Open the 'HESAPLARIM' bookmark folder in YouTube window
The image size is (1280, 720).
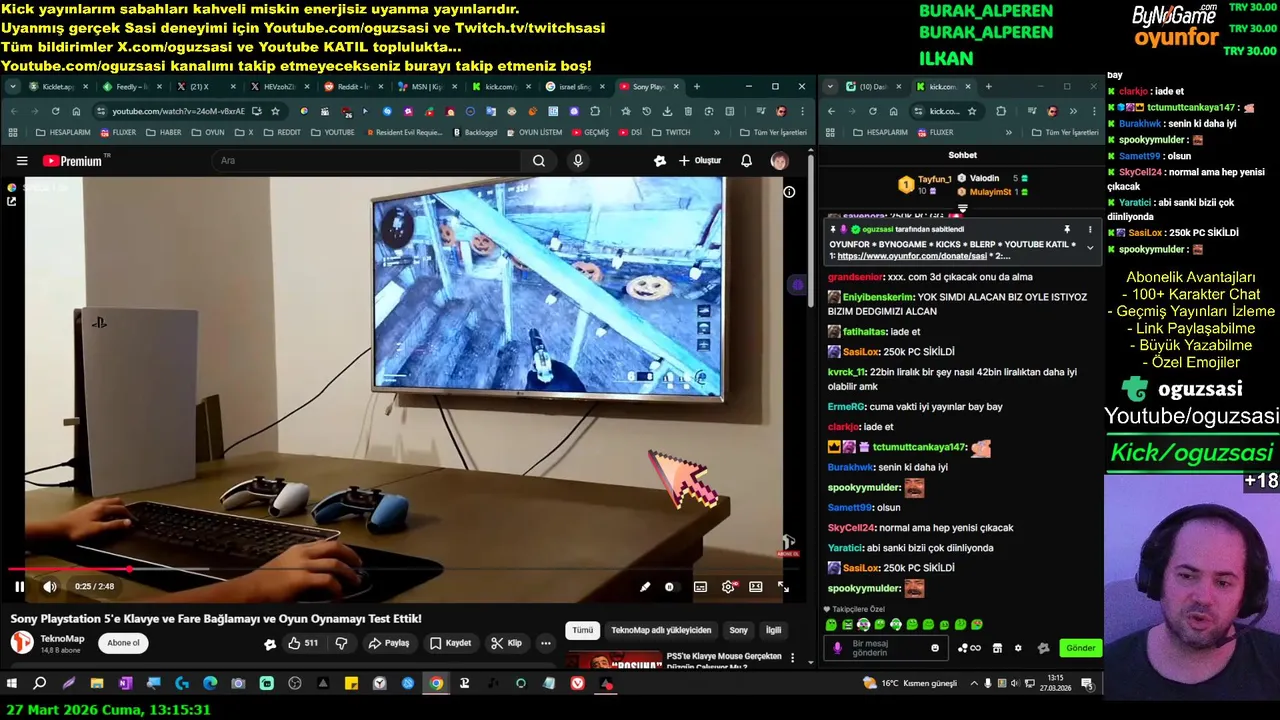coord(62,132)
